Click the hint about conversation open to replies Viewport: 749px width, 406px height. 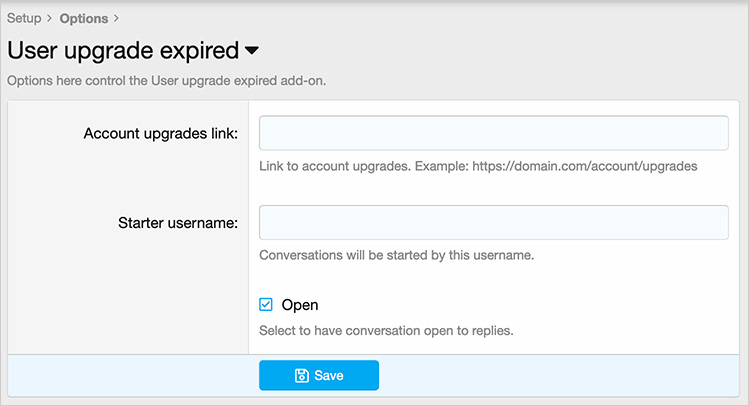tap(386, 330)
